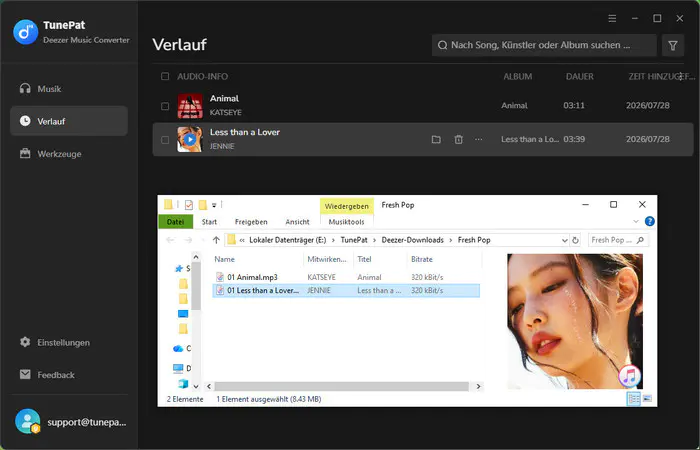
Task: Click properties checkmark icon in Explorer titlebar
Action: [188, 205]
